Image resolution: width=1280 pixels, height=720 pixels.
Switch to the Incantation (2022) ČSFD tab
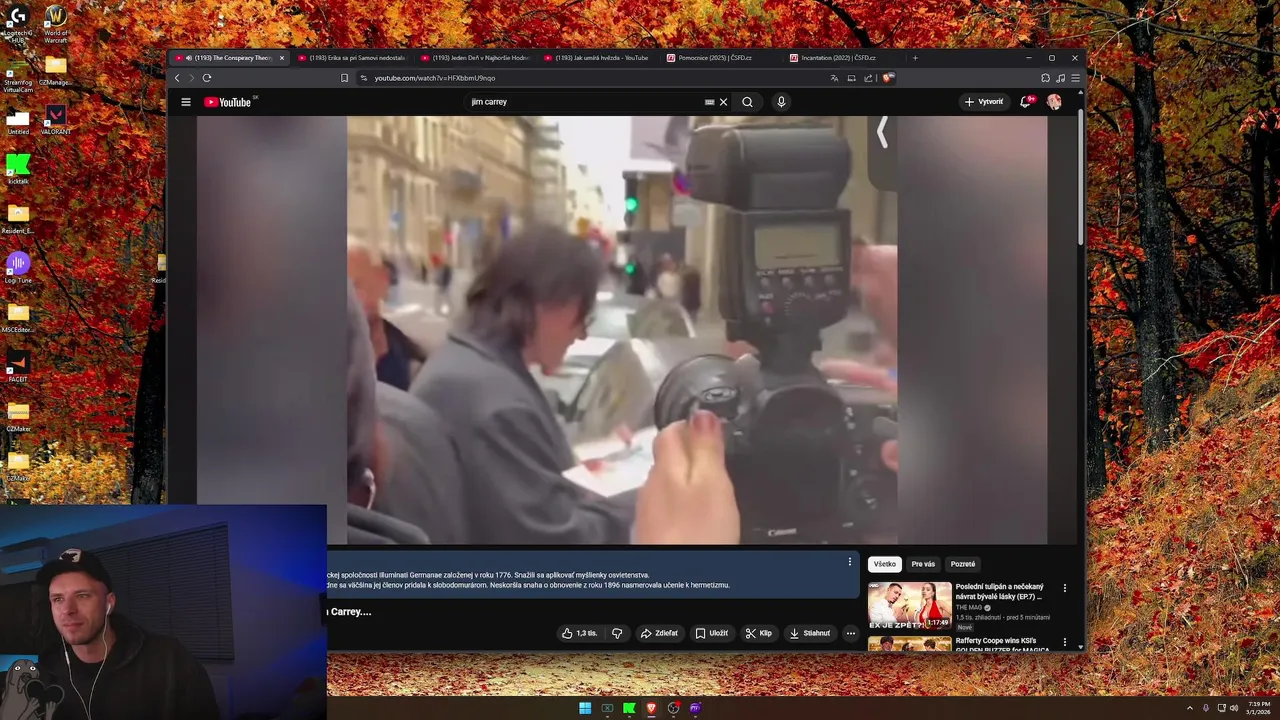tap(843, 58)
